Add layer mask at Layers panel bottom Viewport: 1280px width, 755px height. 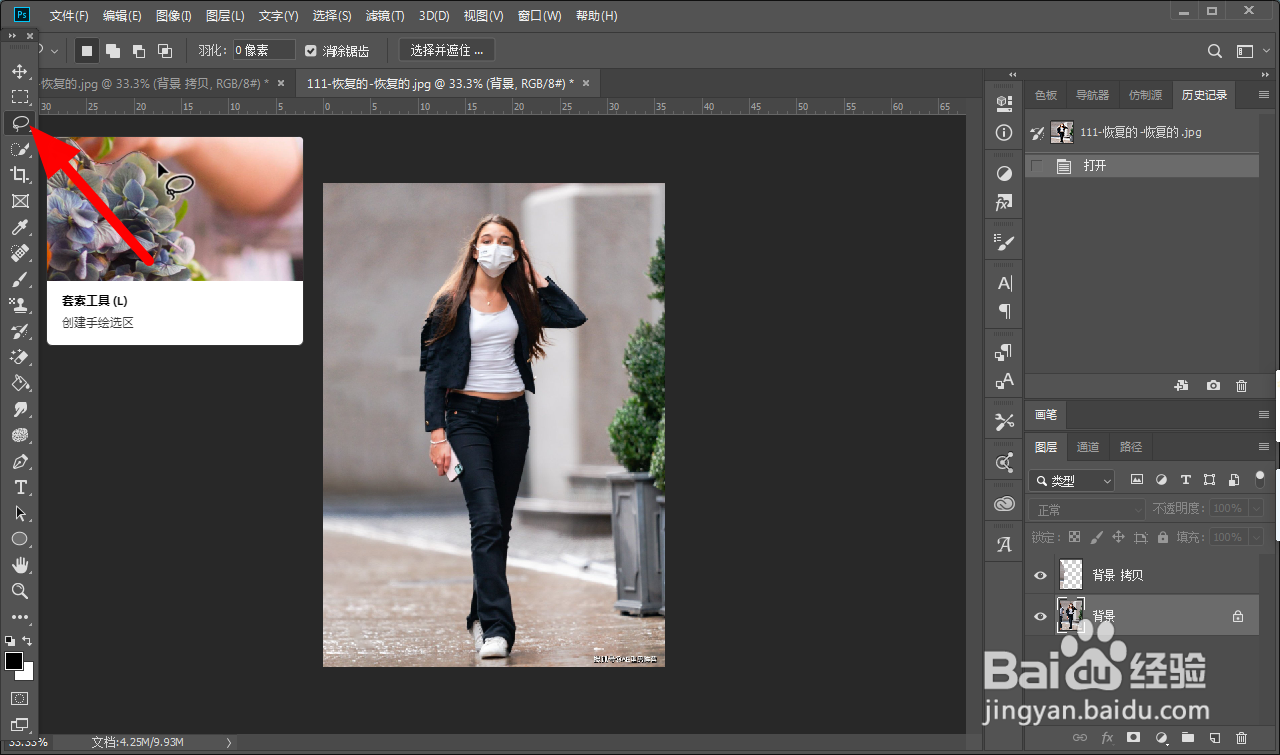coord(1133,737)
